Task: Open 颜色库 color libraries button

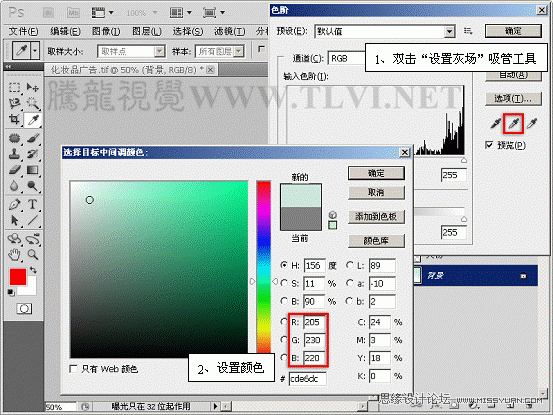Action: (376, 240)
